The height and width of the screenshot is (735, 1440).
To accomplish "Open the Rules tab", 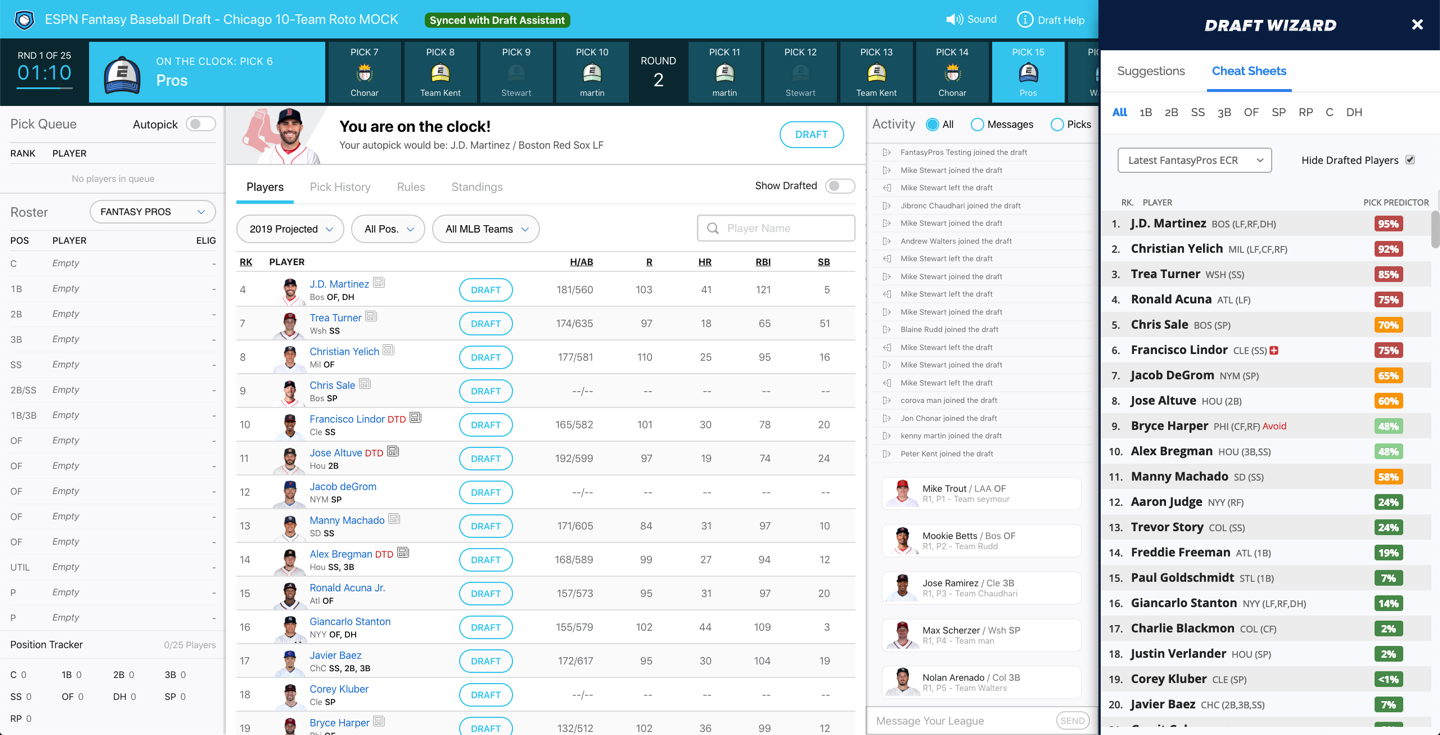I will [411, 187].
